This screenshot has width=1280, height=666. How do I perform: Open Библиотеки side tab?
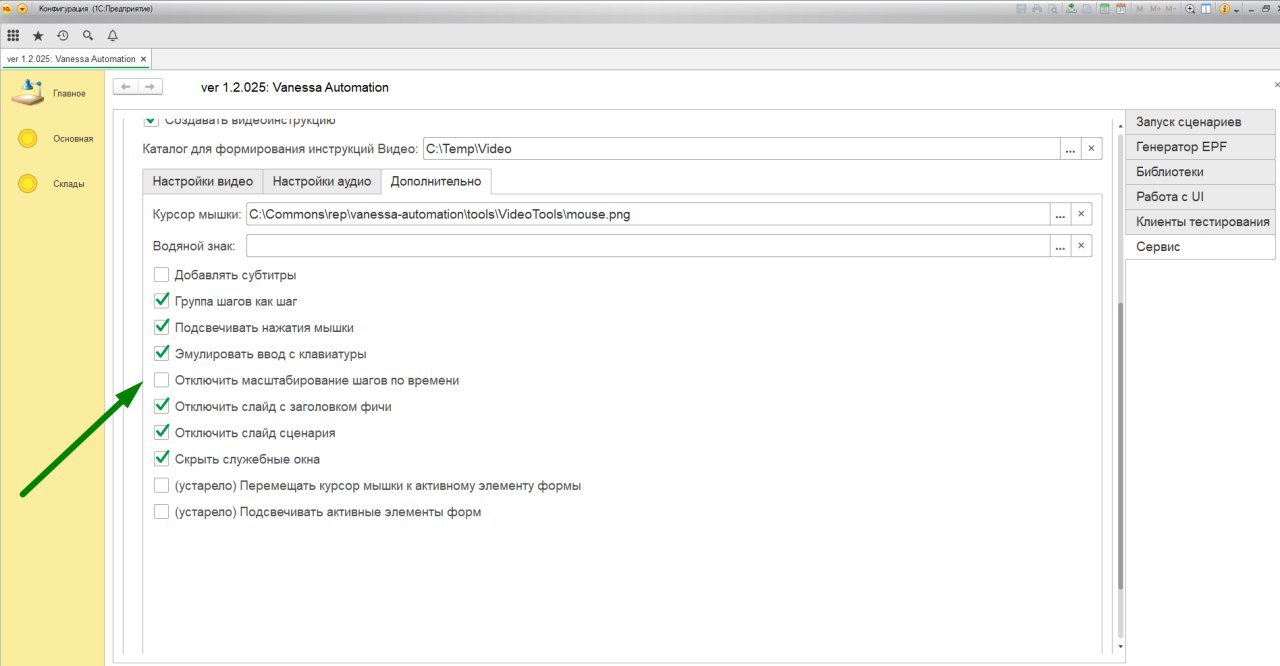pyautogui.click(x=1200, y=172)
